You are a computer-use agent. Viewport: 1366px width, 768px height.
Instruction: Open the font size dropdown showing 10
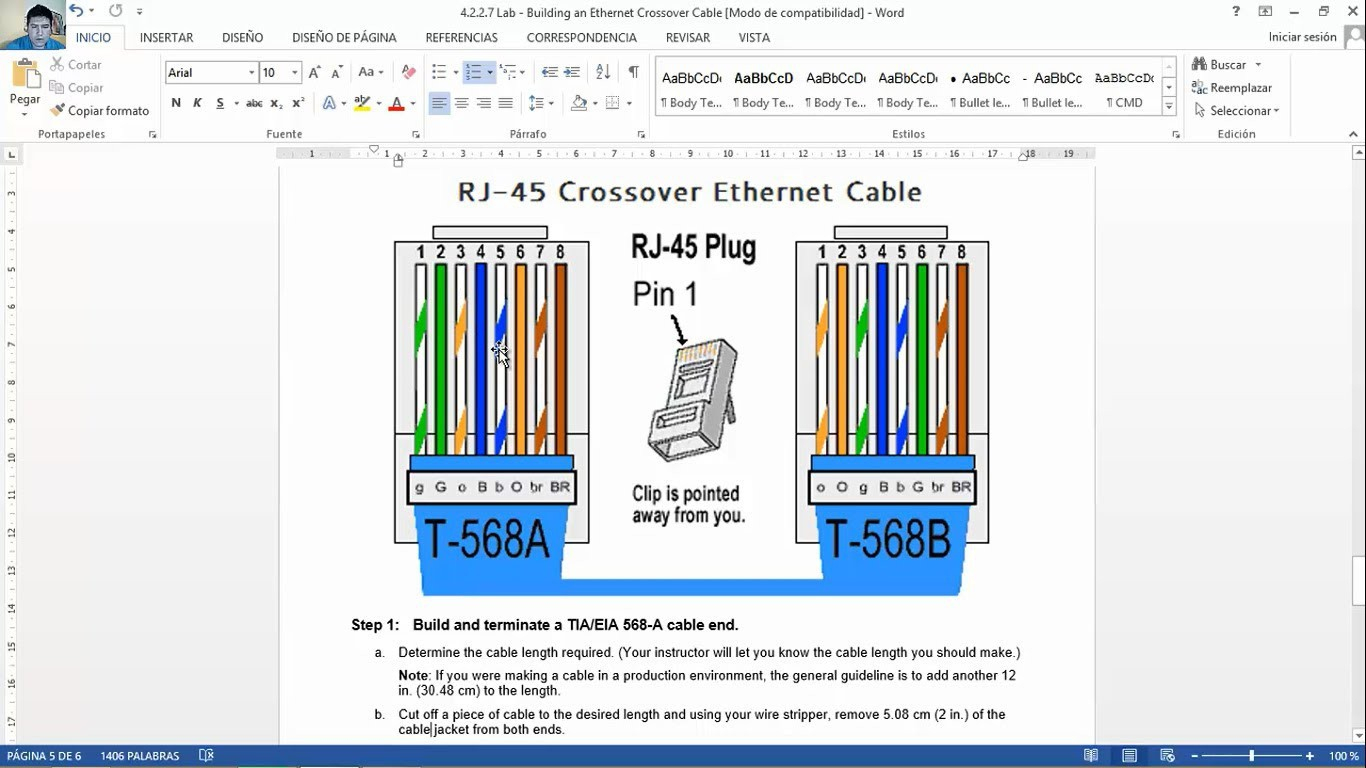(294, 73)
